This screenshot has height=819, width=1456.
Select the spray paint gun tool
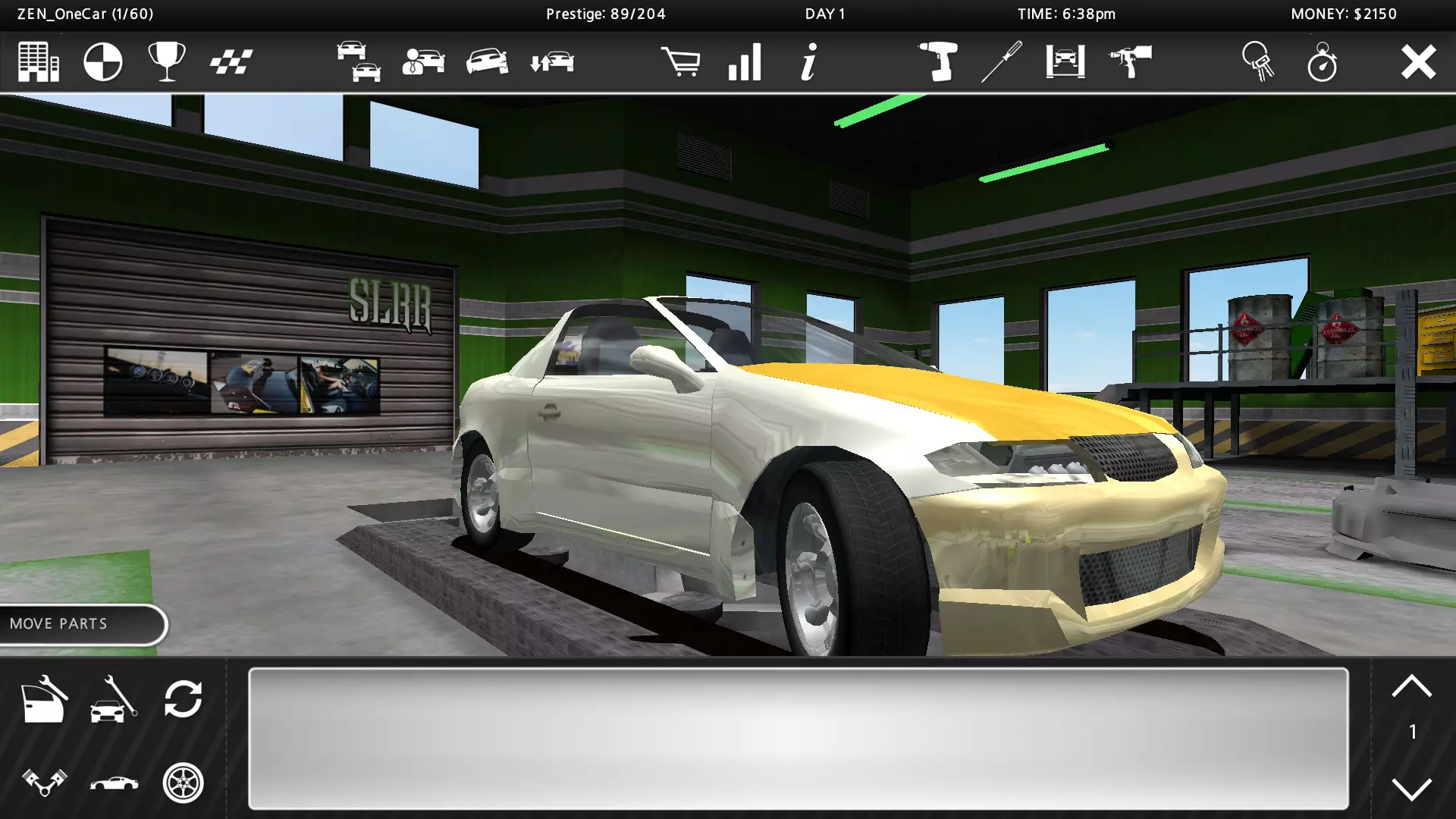[x=1130, y=61]
